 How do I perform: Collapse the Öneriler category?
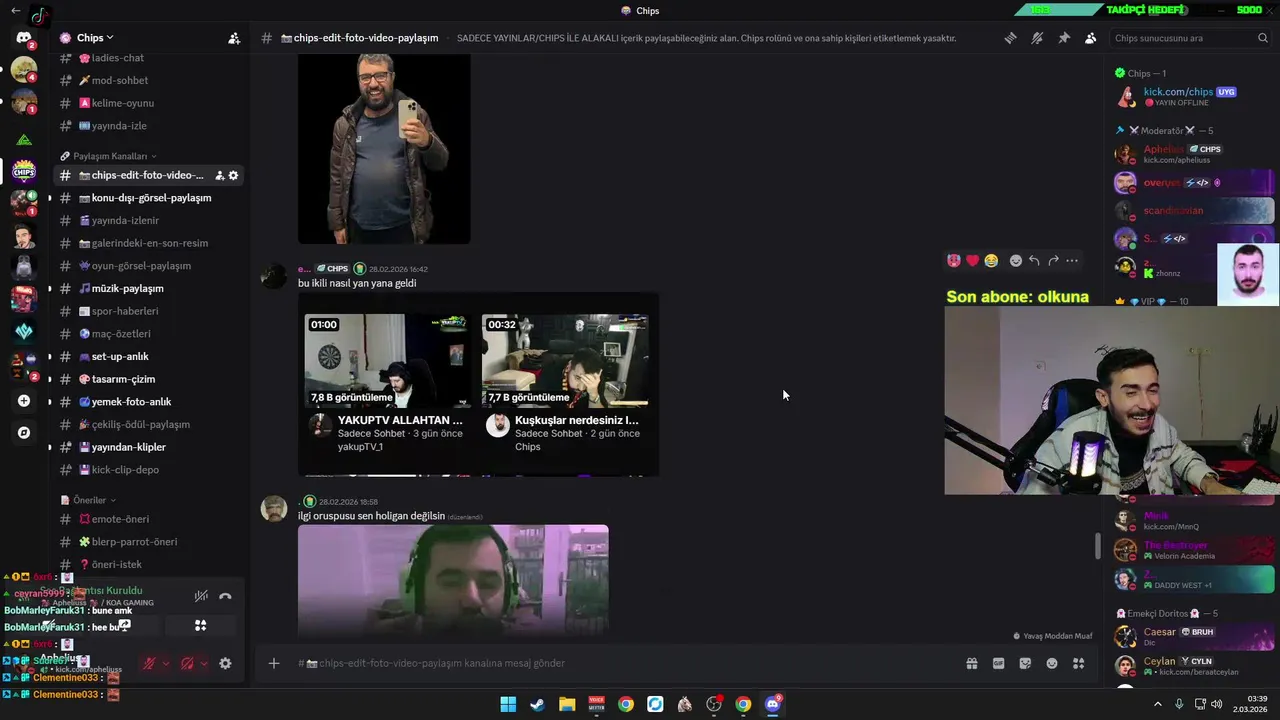[88, 500]
